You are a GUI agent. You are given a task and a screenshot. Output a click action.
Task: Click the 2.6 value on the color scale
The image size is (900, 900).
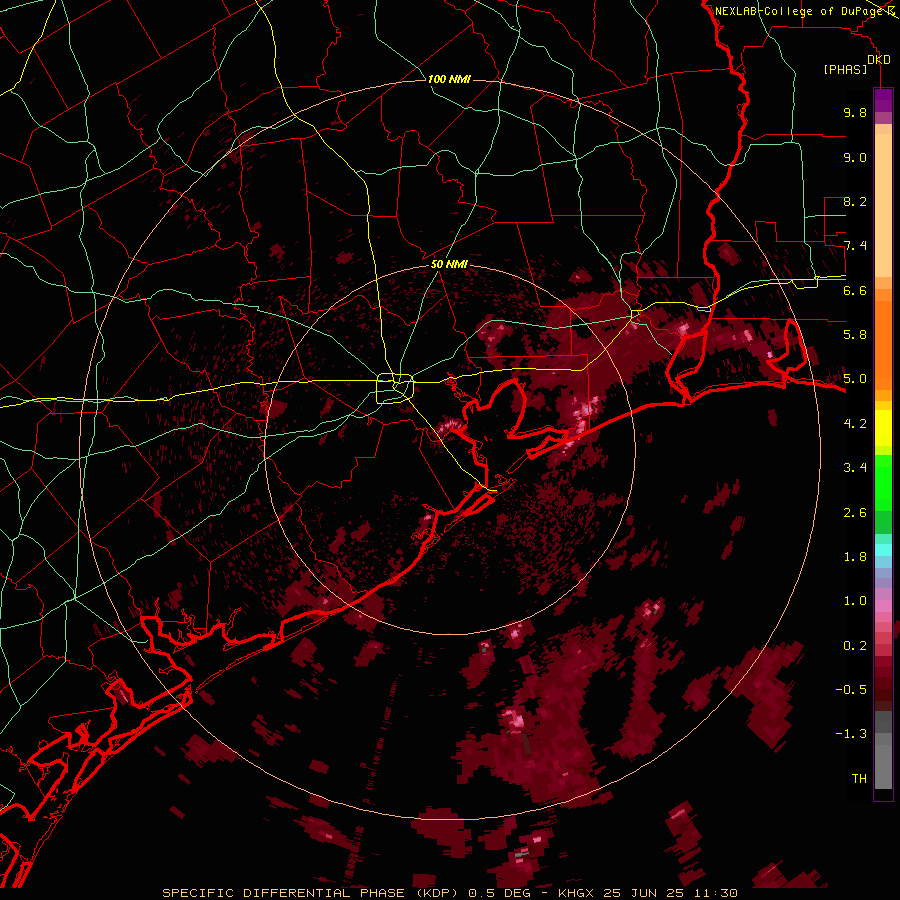click(855, 512)
